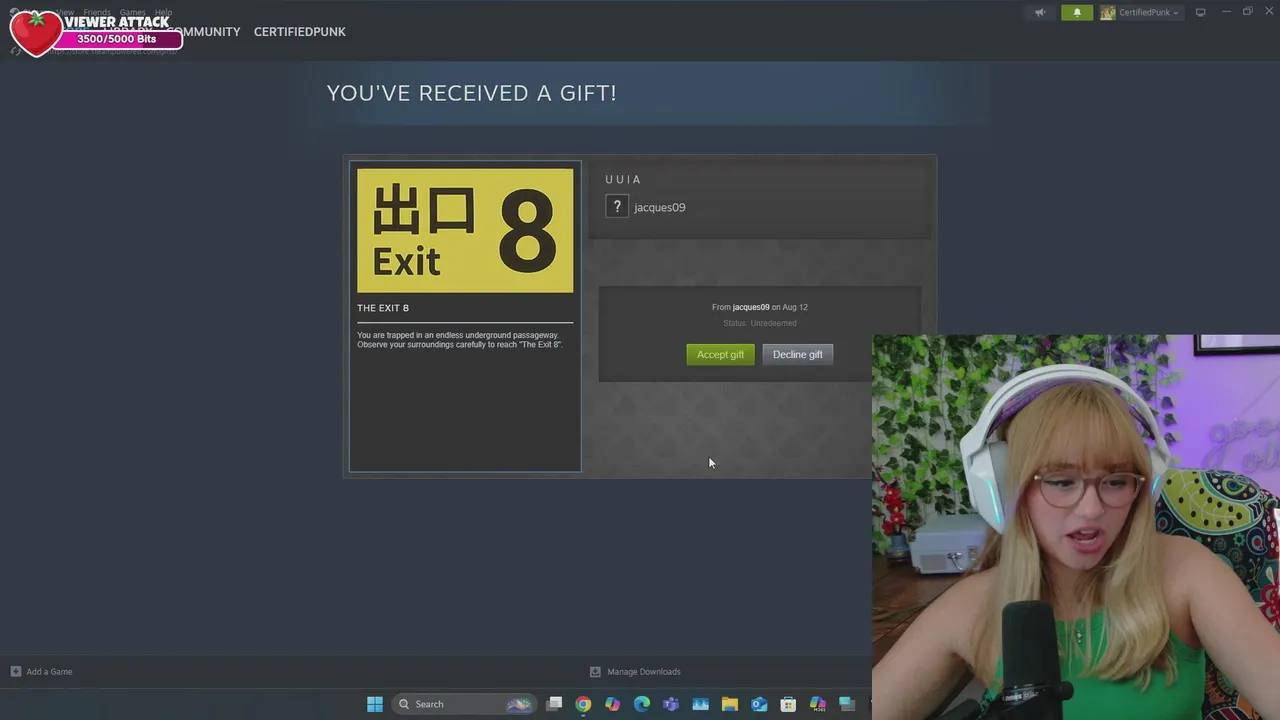Viewport: 1280px width, 720px height.
Task: Open Outlook from the taskbar
Action: pos(759,704)
